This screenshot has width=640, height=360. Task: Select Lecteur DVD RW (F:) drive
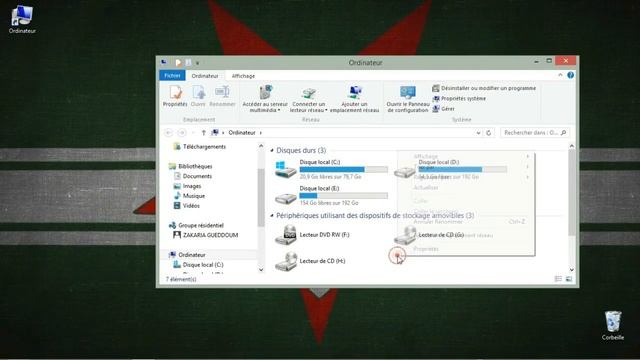tap(312, 235)
